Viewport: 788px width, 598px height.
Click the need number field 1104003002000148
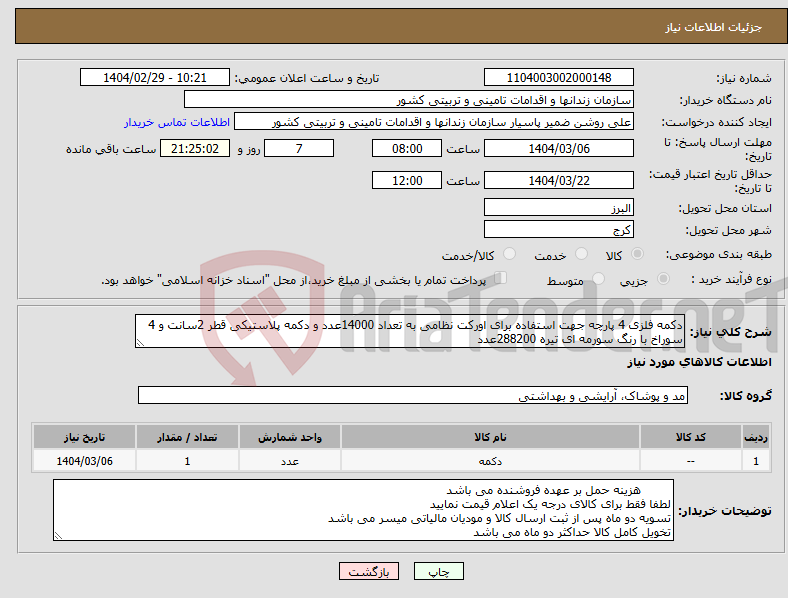pyautogui.click(x=559, y=78)
